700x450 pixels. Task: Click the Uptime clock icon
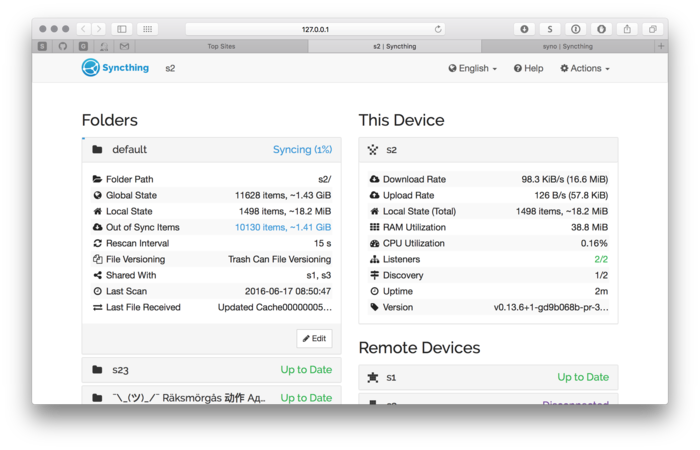(375, 291)
